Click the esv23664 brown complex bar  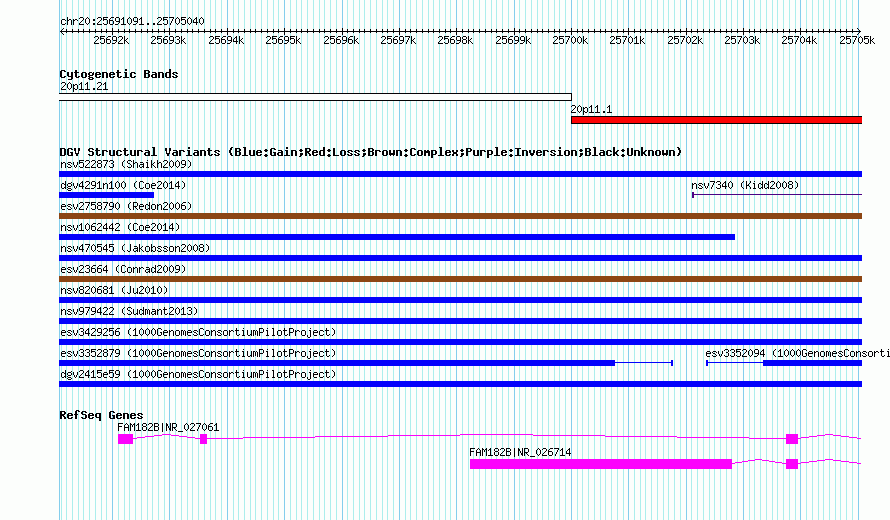coord(460,279)
